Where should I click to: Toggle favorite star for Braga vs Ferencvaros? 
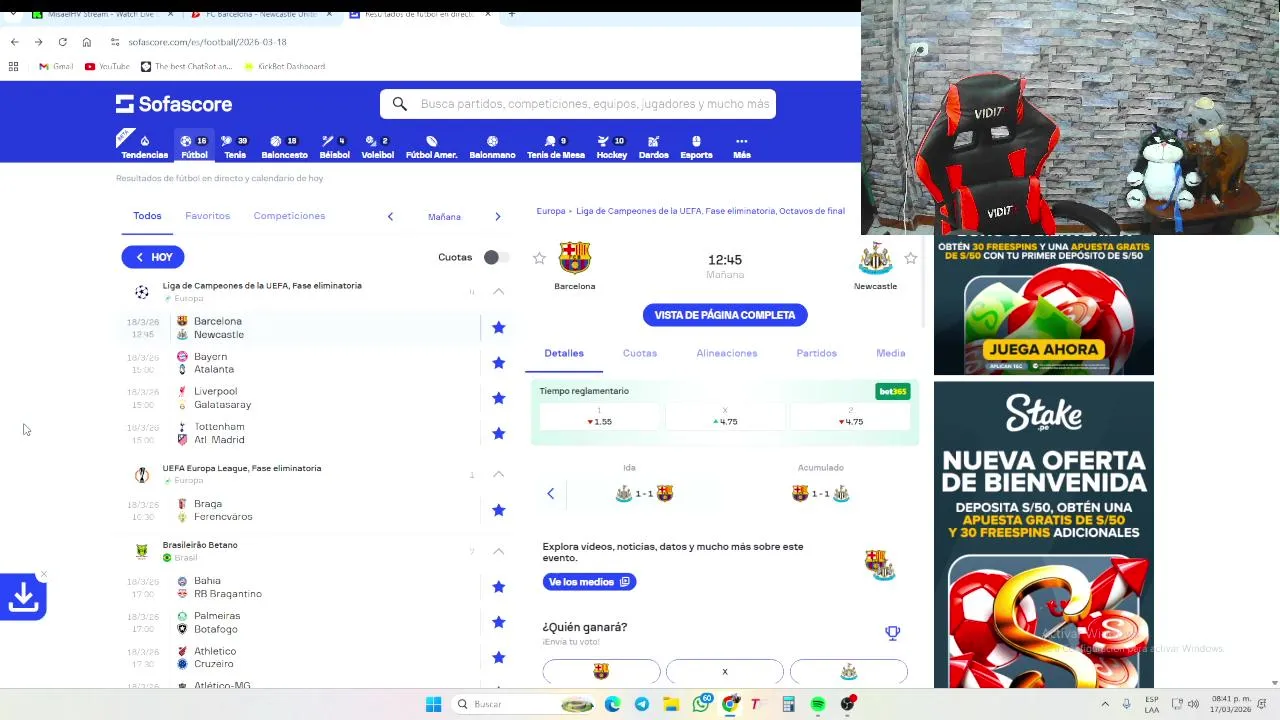[498, 510]
